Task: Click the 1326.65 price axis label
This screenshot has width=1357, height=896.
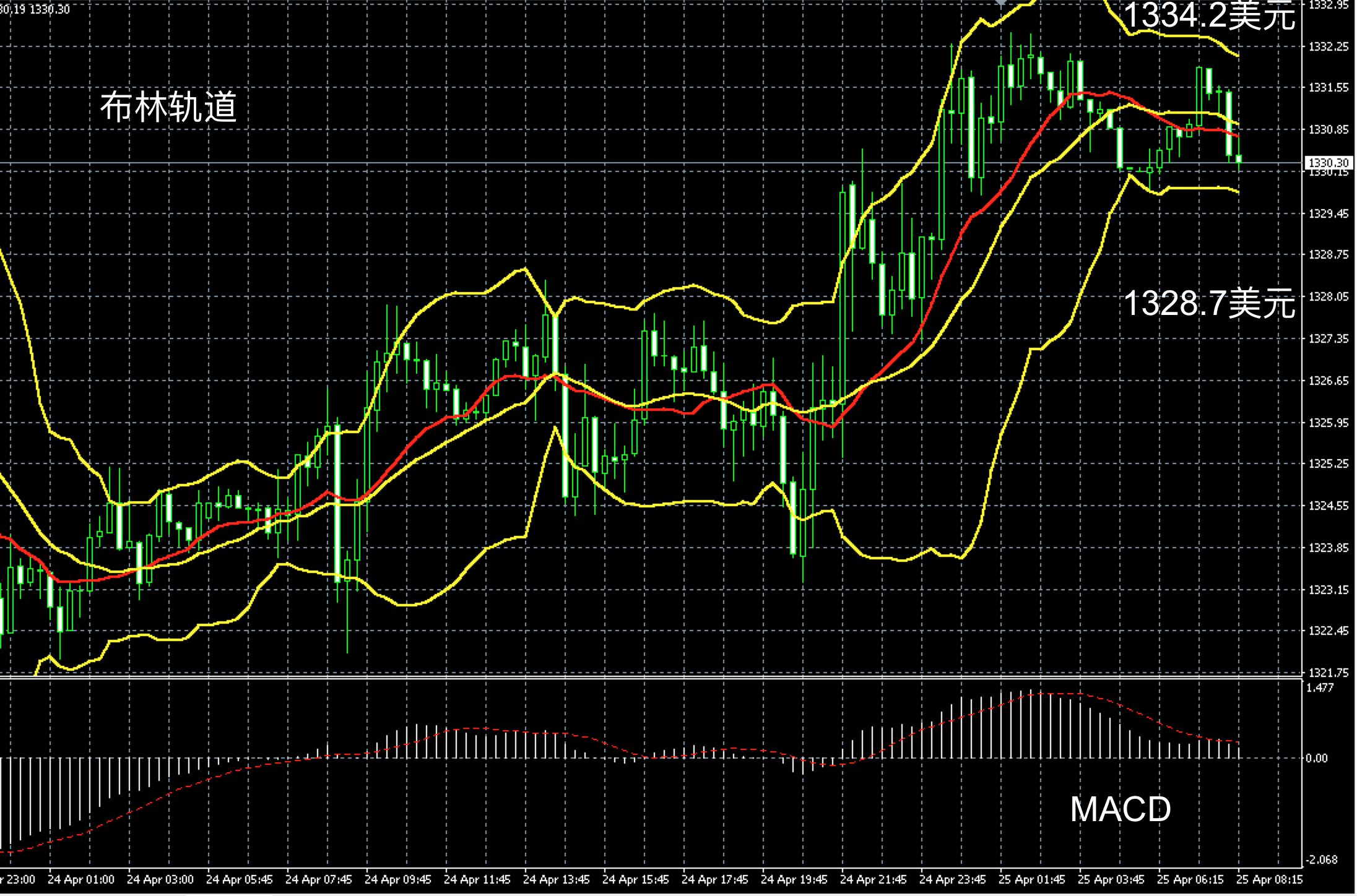Action: point(1329,381)
